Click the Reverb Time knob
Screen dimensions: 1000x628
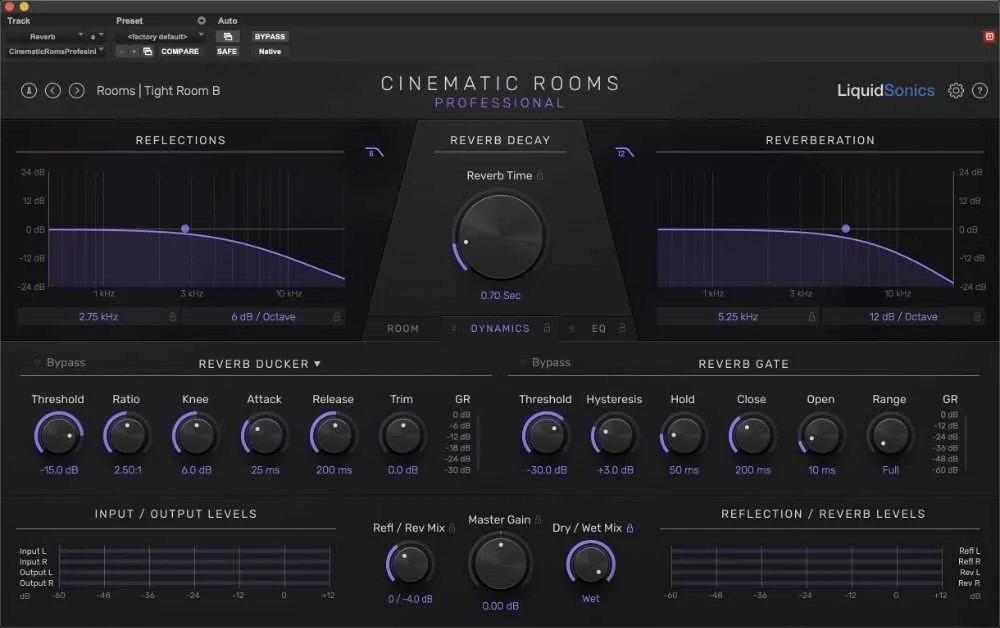point(500,237)
